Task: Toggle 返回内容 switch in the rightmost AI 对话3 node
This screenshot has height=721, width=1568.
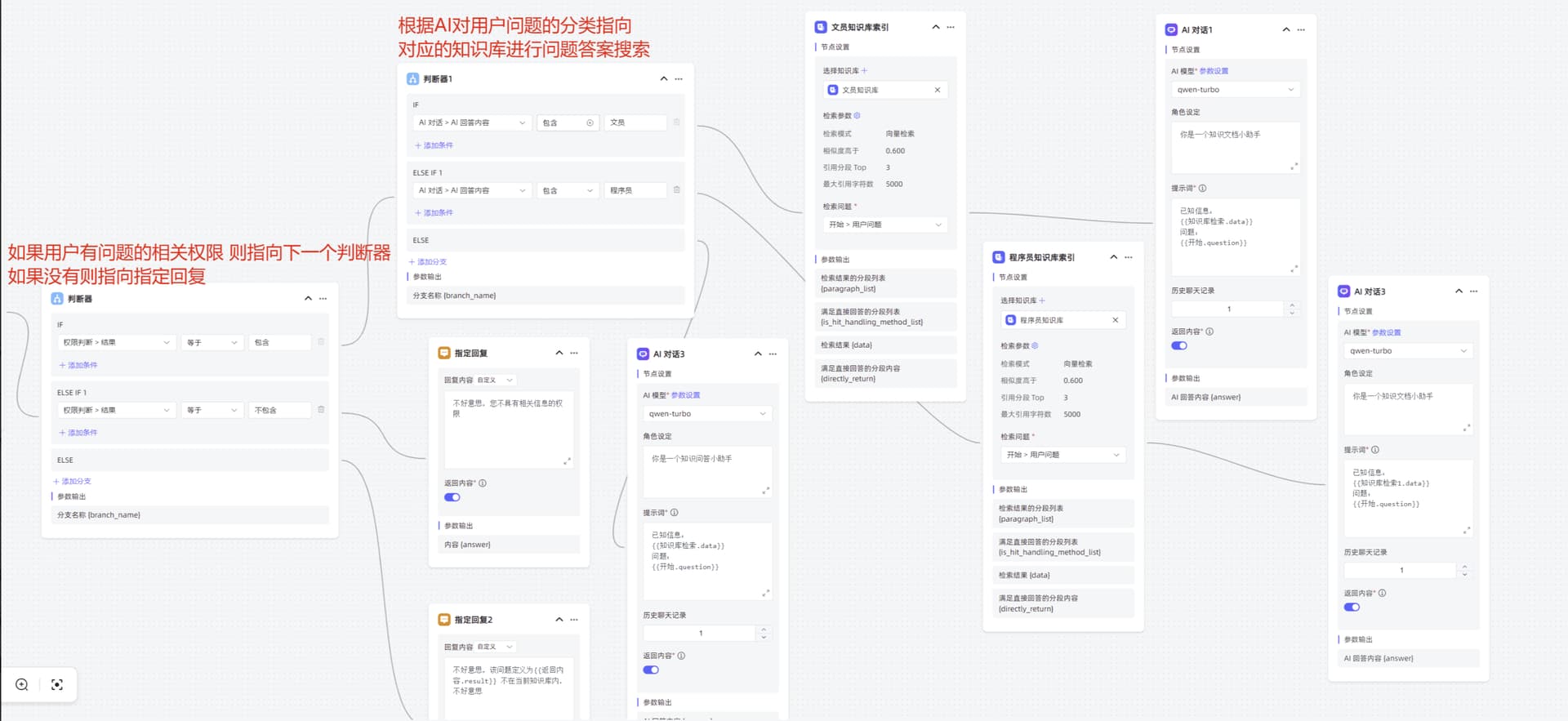Action: point(1352,607)
